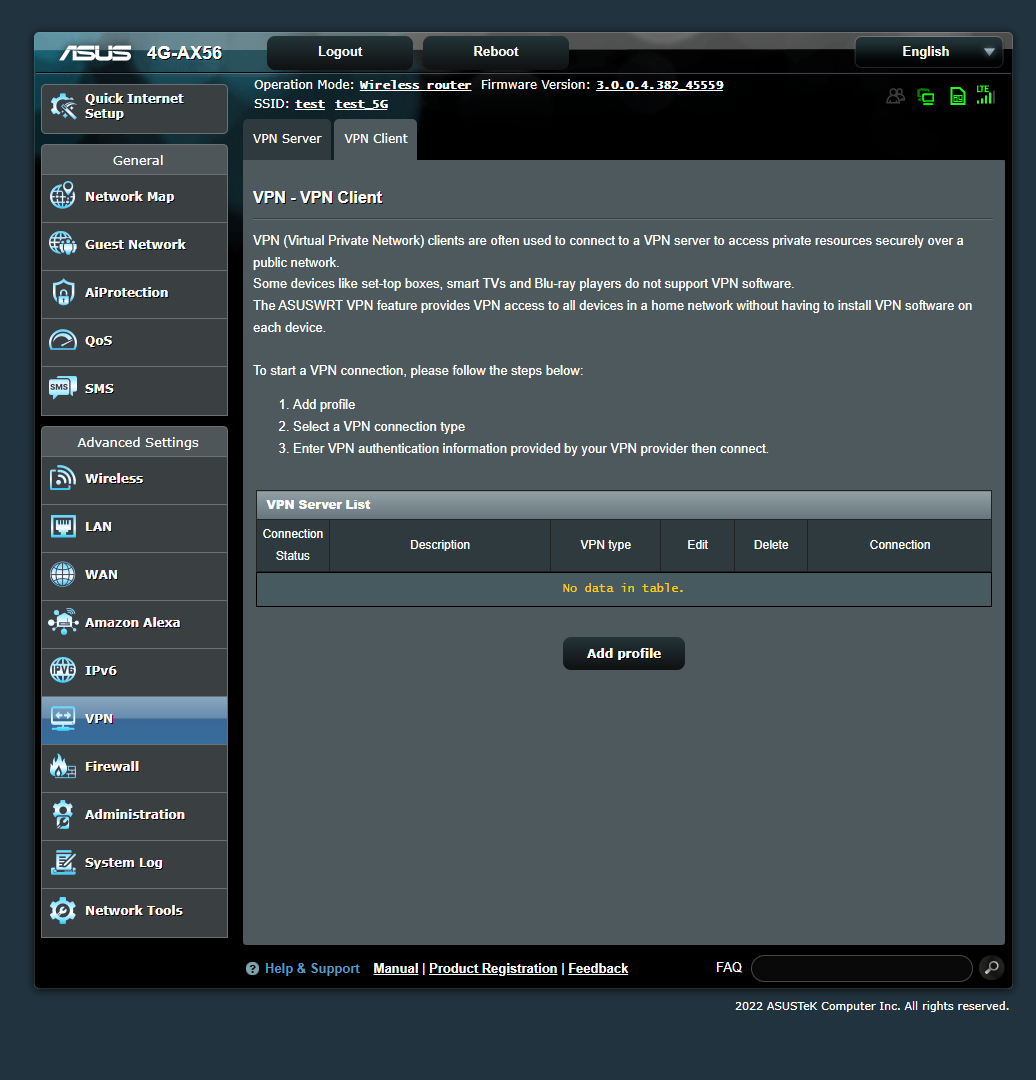Click the WAN globe icon

tap(63, 574)
